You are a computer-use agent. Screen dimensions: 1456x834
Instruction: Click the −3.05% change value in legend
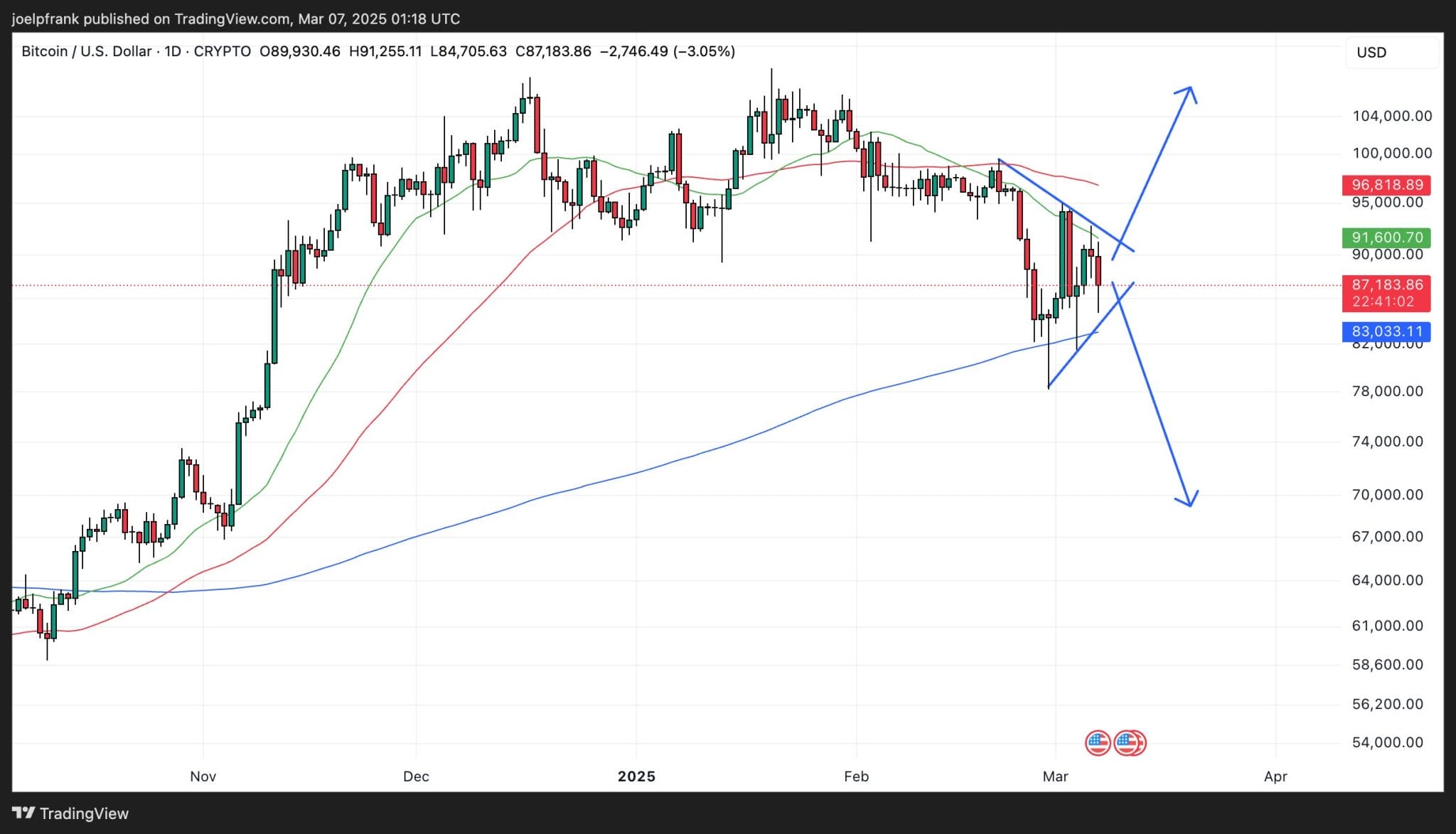[x=705, y=51]
